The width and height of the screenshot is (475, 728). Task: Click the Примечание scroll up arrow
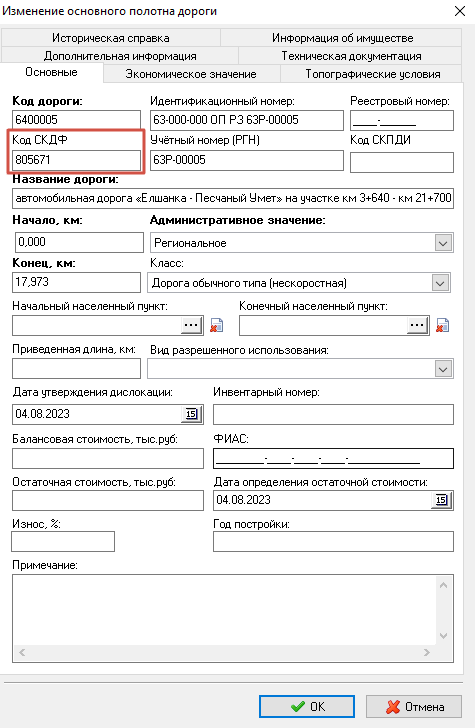coord(443,585)
